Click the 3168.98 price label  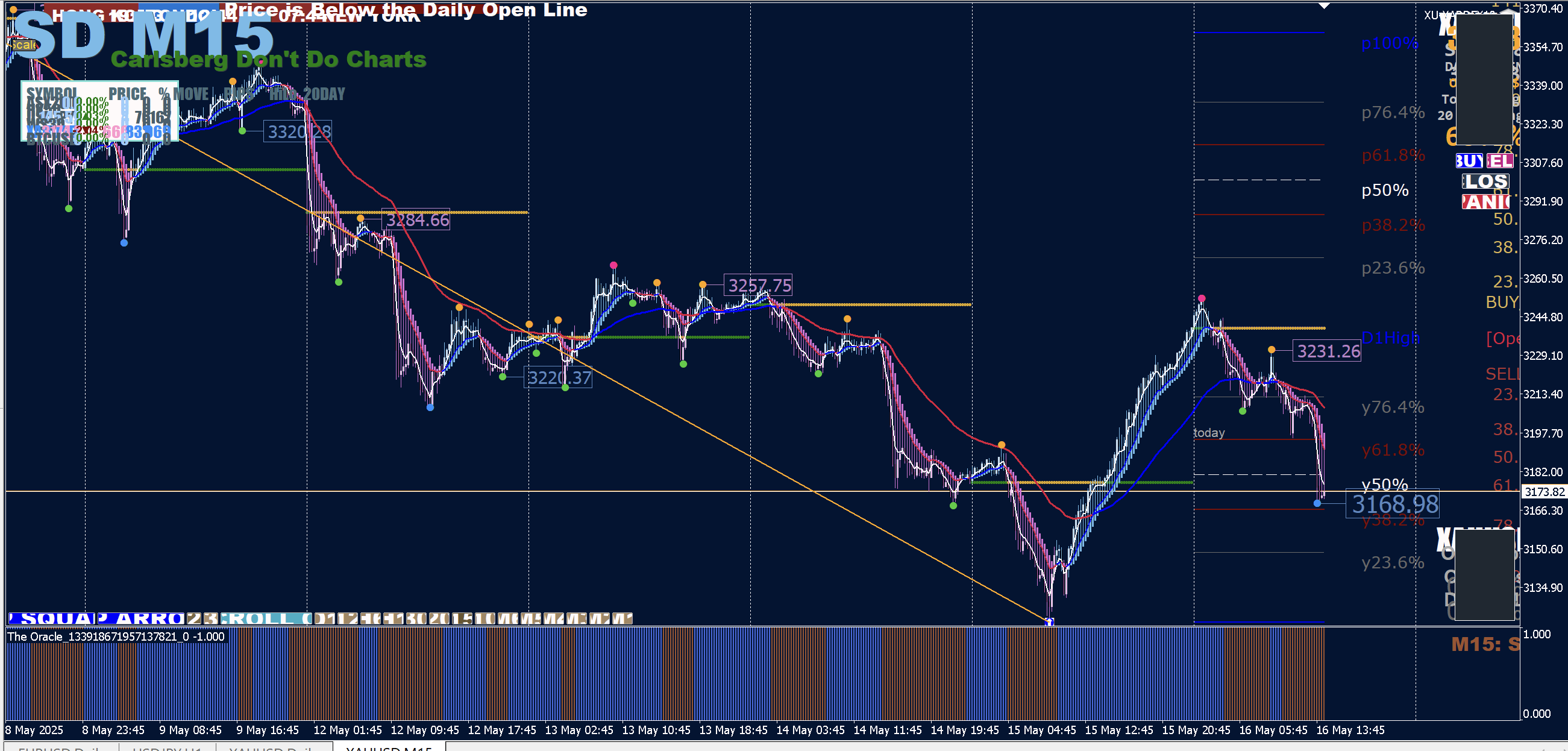coord(1394,504)
